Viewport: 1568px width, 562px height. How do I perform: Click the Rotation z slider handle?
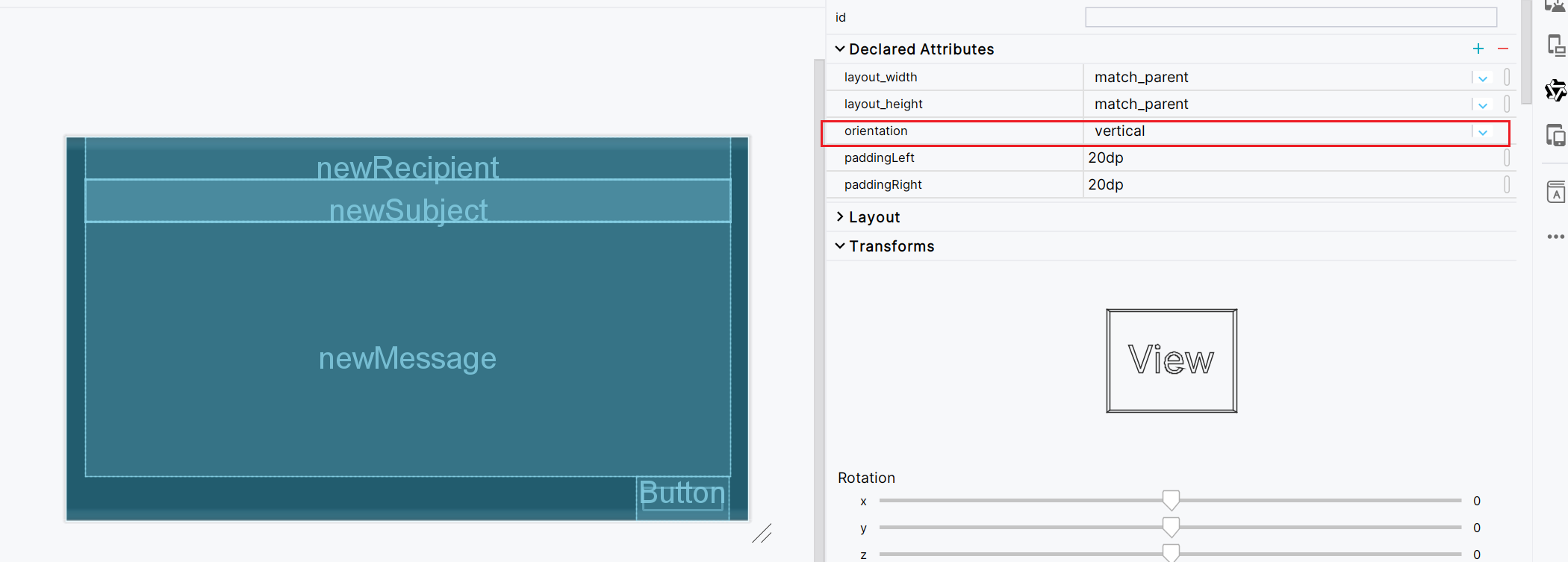click(1171, 553)
